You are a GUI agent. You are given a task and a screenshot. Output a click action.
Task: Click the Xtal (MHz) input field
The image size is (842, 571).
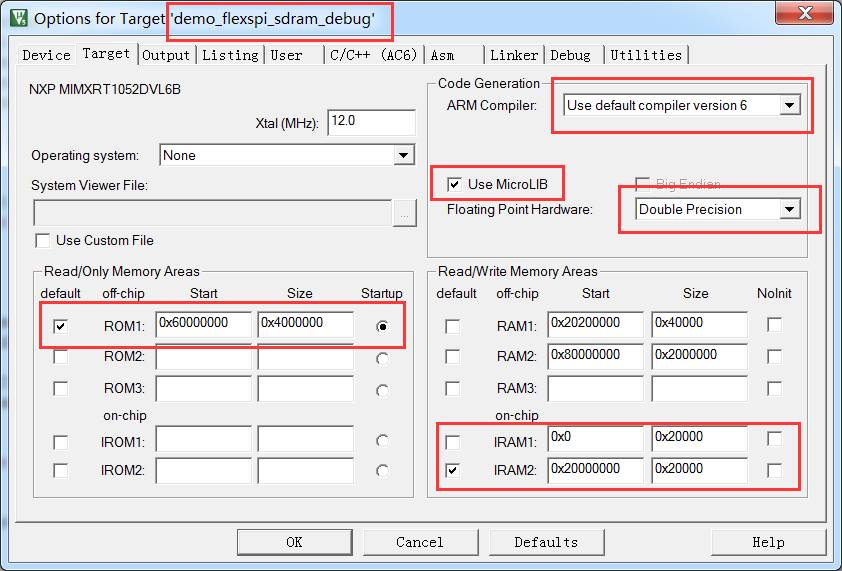point(372,122)
